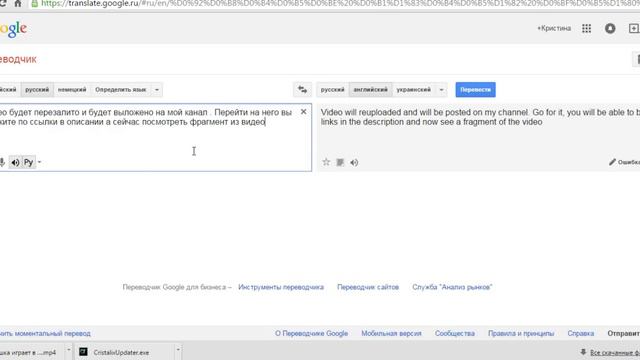The height and width of the screenshot is (360, 640).
Task: Click the translated English text
Action: click(480, 117)
